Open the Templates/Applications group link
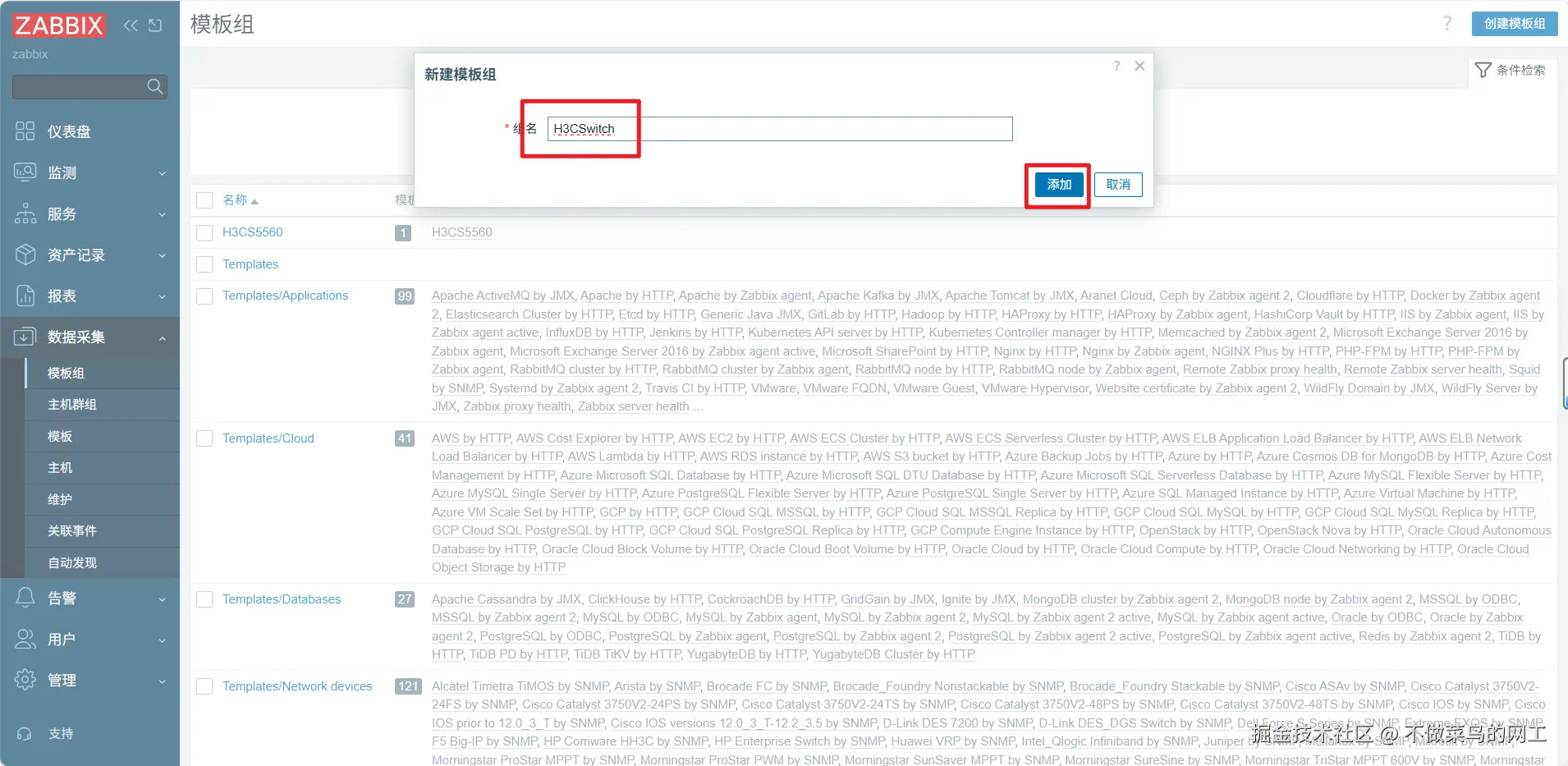 pos(285,296)
